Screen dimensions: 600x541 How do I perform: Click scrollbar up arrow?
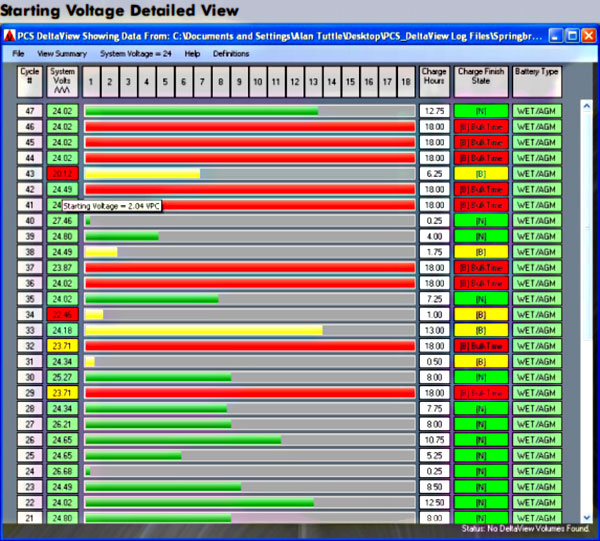coord(587,107)
